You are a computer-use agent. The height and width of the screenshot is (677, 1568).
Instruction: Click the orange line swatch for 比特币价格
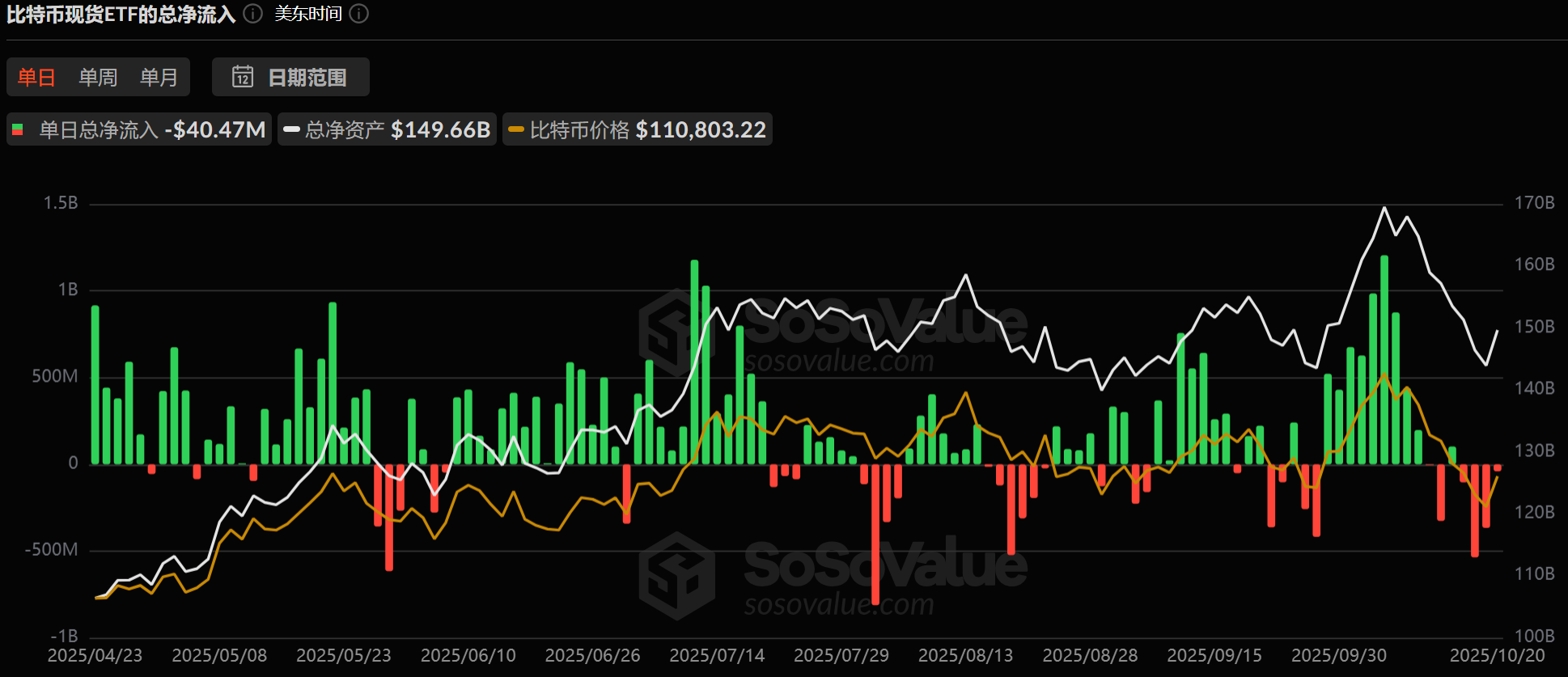point(516,129)
